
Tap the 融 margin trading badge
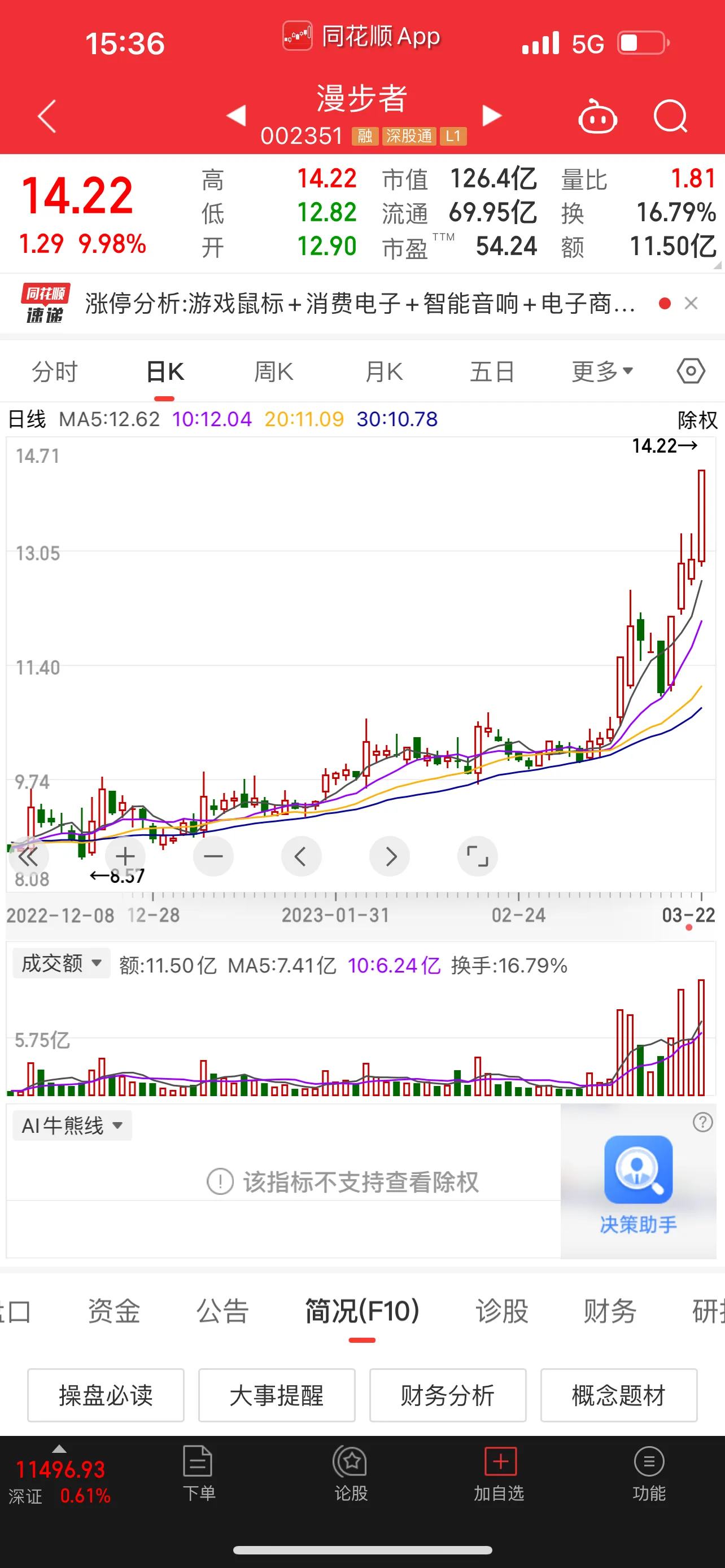click(x=365, y=137)
